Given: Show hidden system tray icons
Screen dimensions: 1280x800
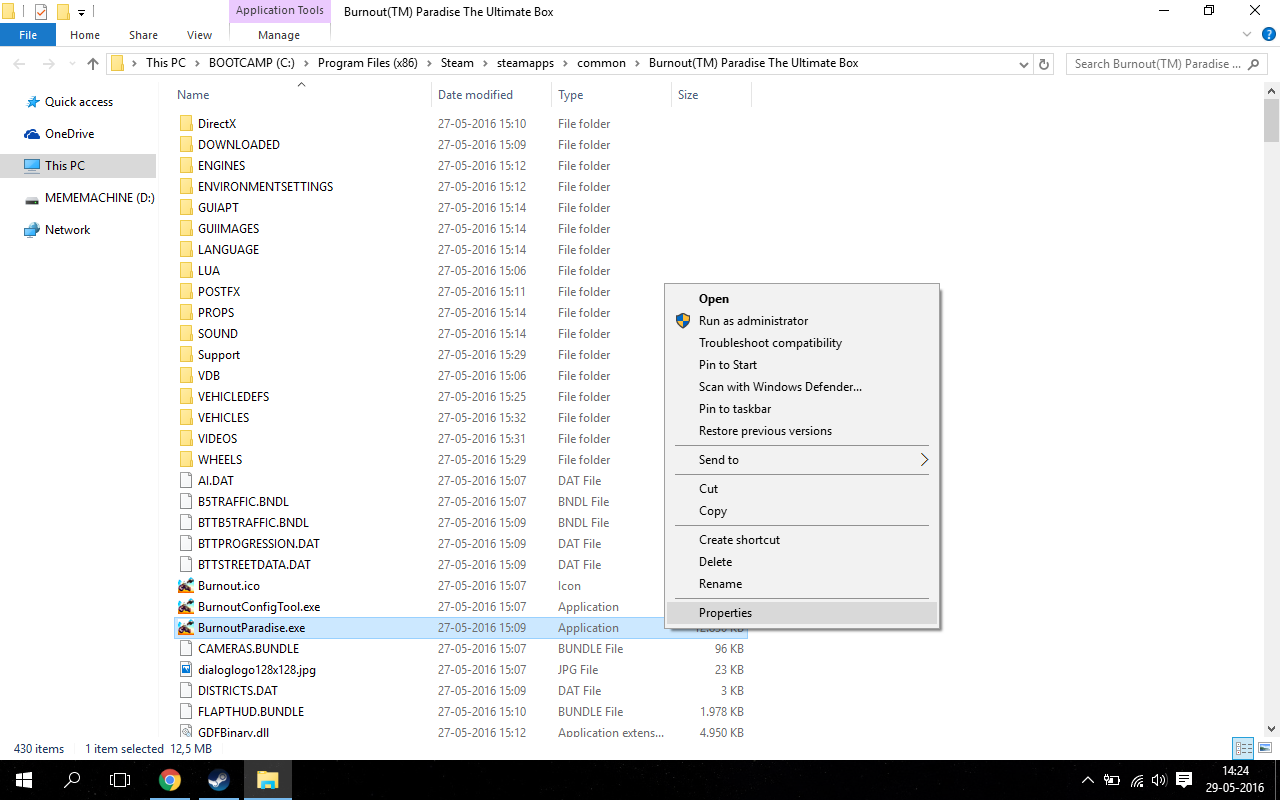Looking at the screenshot, I should 1088,780.
